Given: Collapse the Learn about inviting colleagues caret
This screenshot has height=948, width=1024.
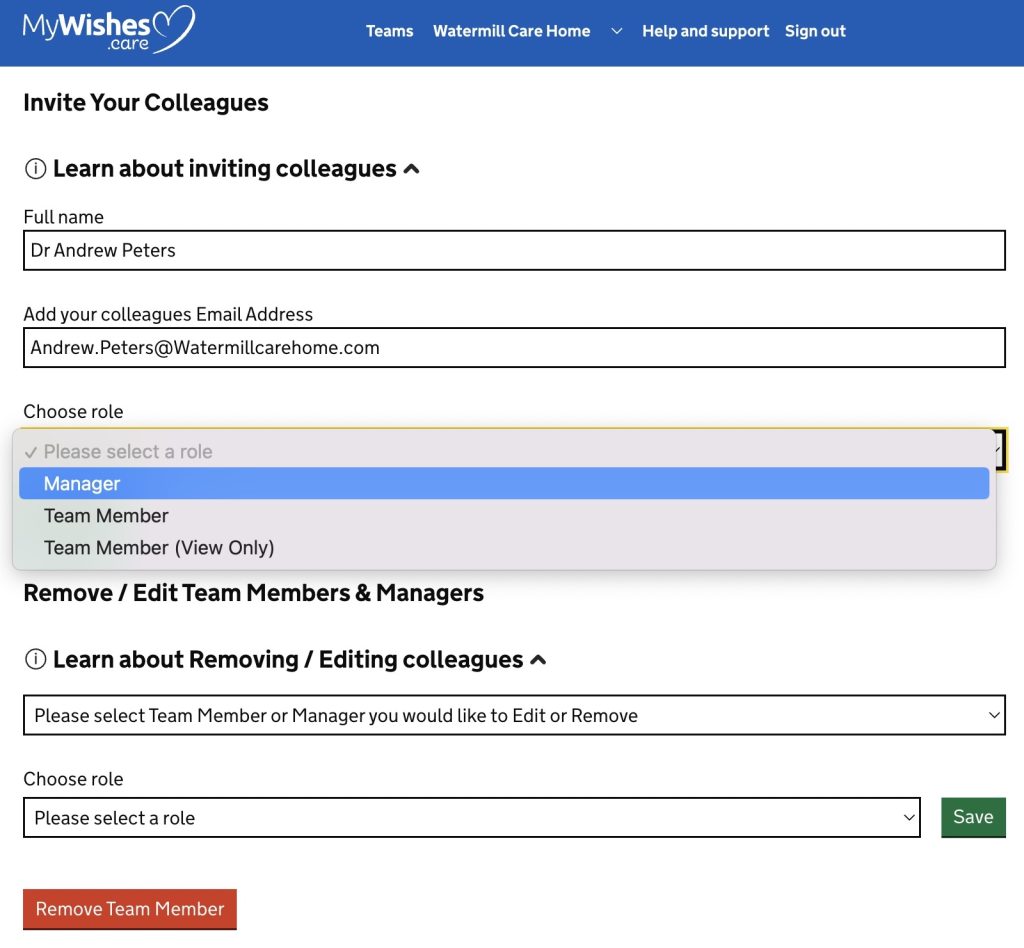Looking at the screenshot, I should [411, 169].
